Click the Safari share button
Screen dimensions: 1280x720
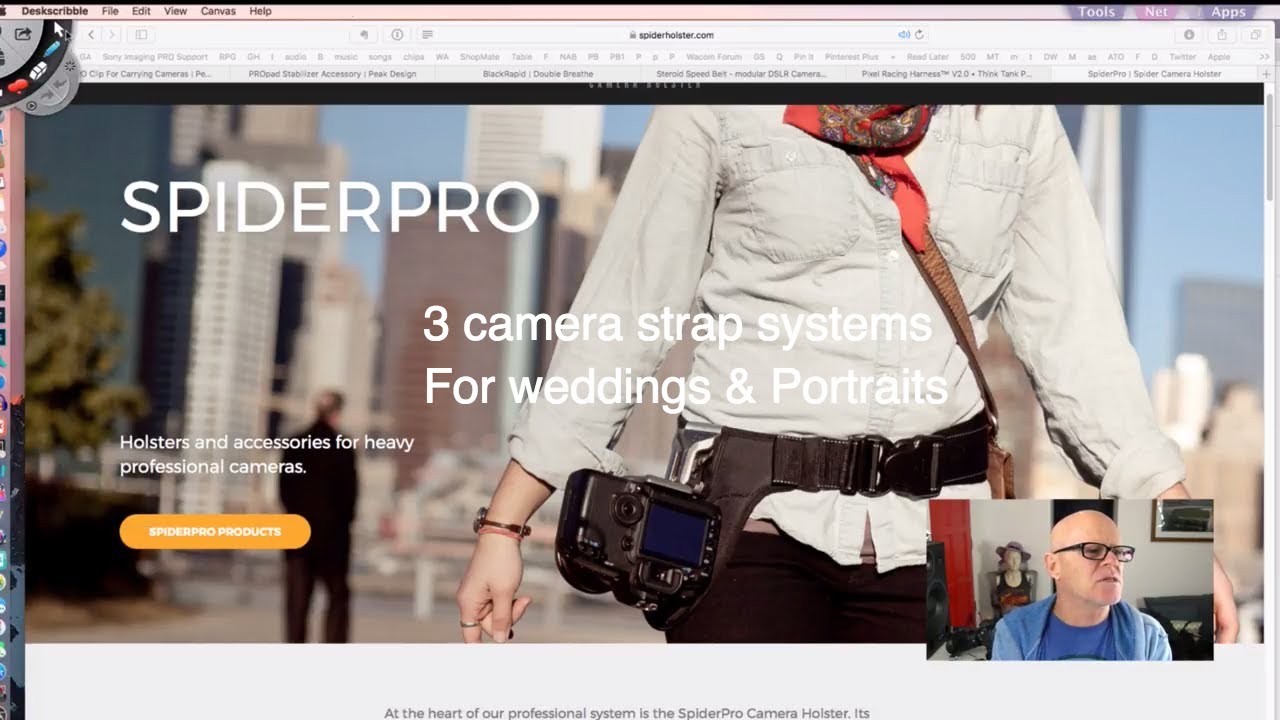[1222, 34]
